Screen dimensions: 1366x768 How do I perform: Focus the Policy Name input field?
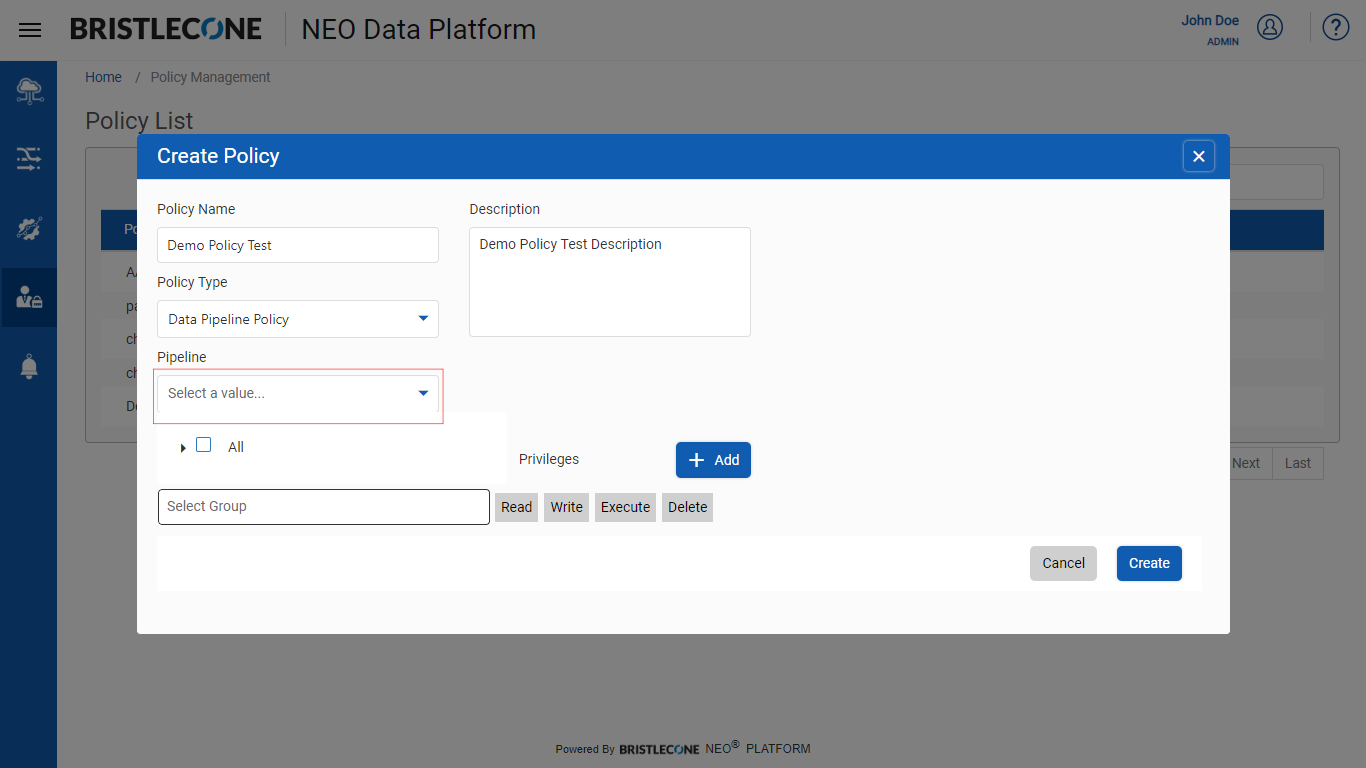tap(298, 245)
